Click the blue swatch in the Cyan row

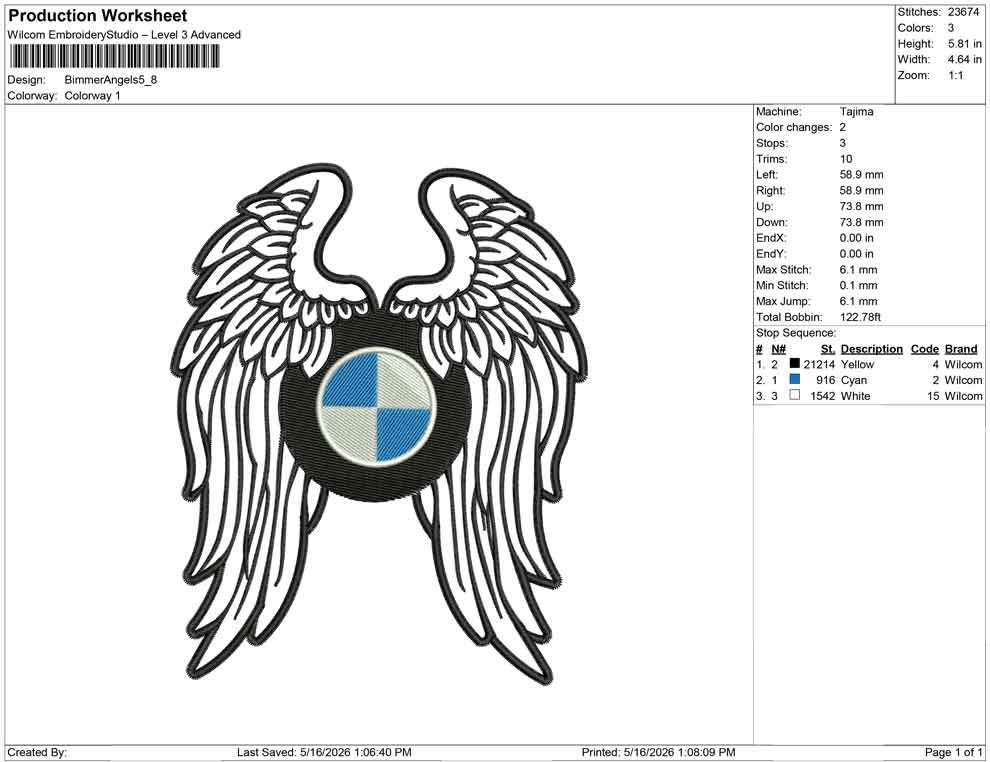pyautogui.click(x=795, y=379)
